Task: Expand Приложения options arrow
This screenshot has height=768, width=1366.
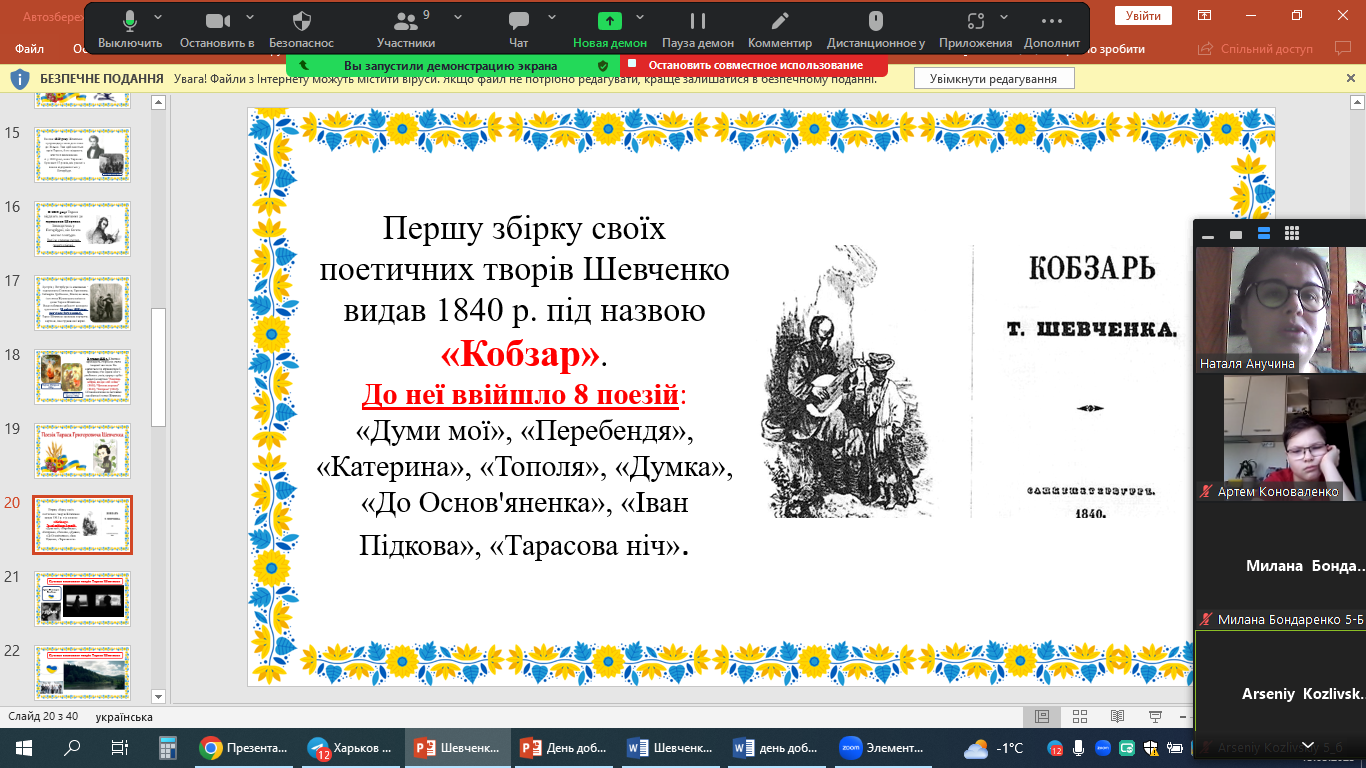Action: point(1004,17)
